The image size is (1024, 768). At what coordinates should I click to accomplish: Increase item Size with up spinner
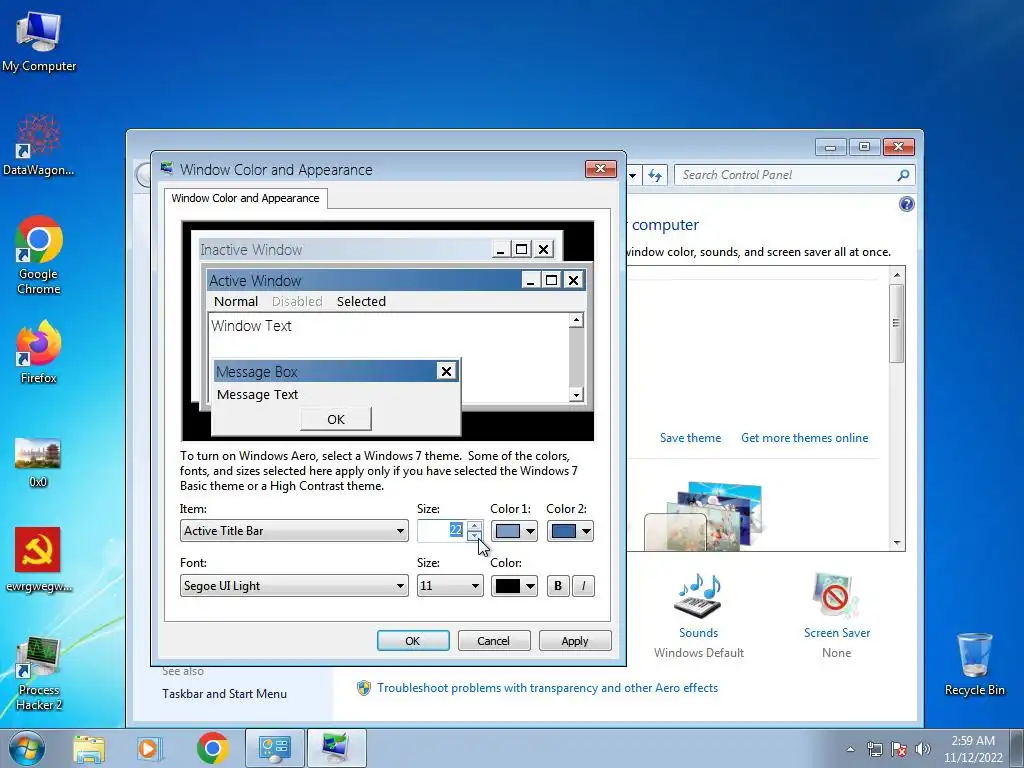(475, 526)
